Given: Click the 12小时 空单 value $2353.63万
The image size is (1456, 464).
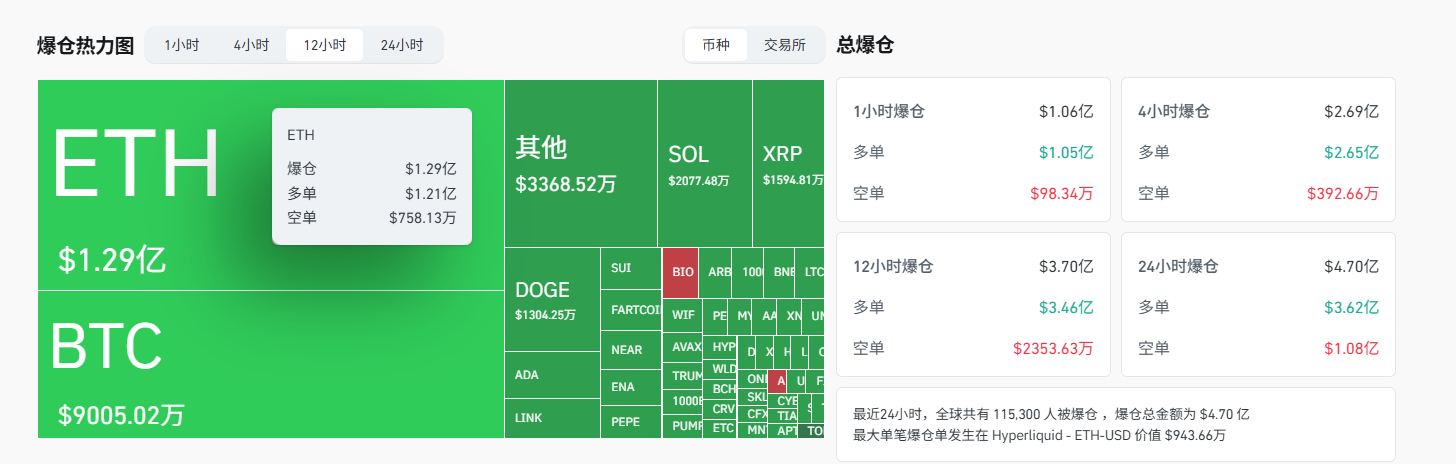Looking at the screenshot, I should (x=1053, y=348).
